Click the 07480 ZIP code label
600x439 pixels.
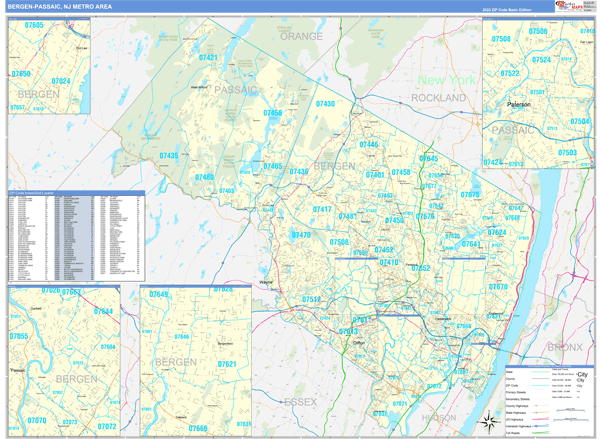point(204,177)
